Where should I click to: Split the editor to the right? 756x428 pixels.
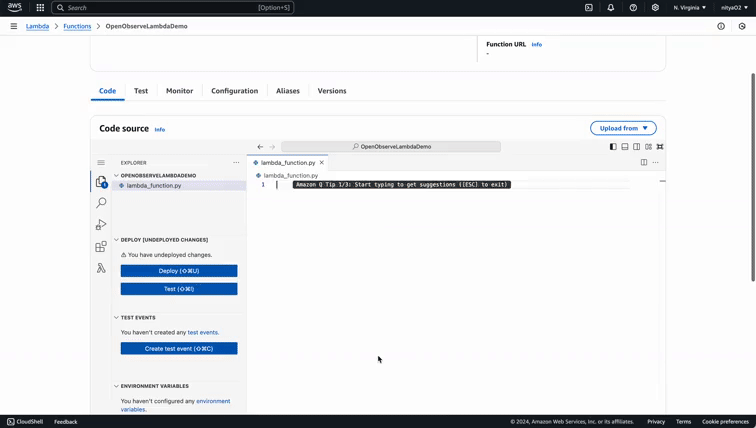pyautogui.click(x=644, y=162)
